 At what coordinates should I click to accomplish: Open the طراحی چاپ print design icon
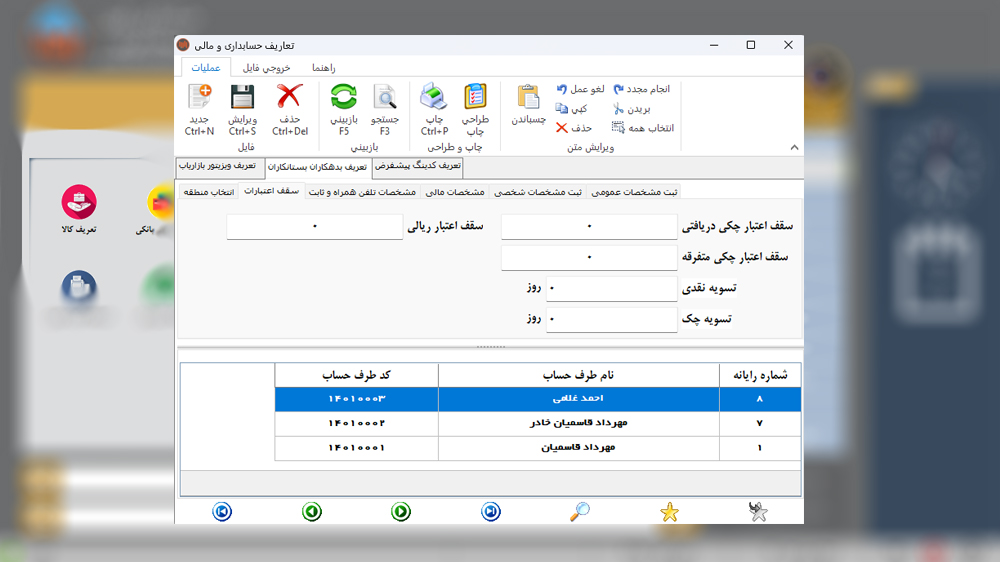[476, 98]
